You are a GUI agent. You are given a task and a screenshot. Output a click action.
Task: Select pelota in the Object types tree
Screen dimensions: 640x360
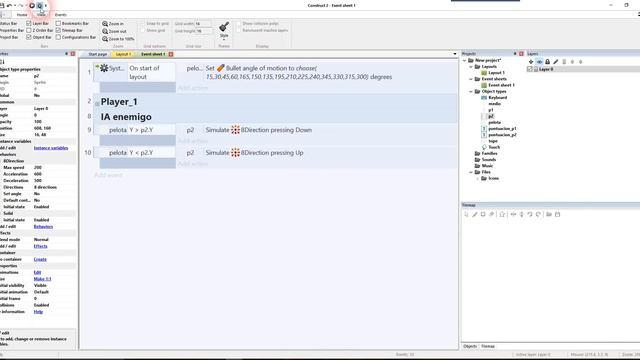pos(494,122)
